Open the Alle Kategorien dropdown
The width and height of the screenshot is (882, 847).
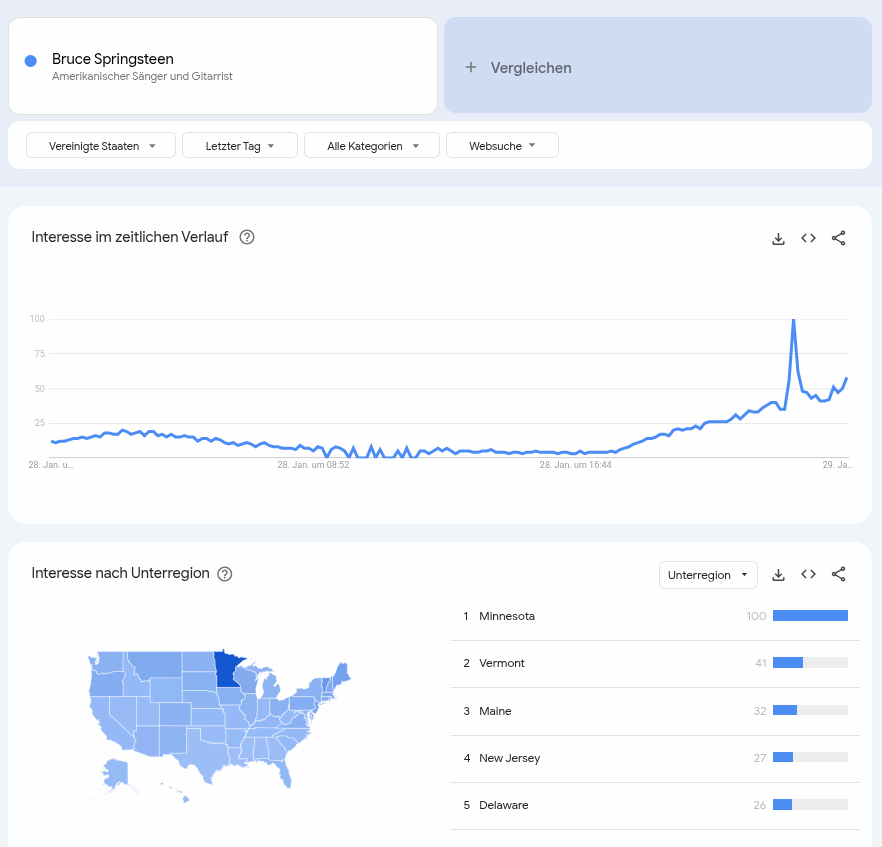371,146
